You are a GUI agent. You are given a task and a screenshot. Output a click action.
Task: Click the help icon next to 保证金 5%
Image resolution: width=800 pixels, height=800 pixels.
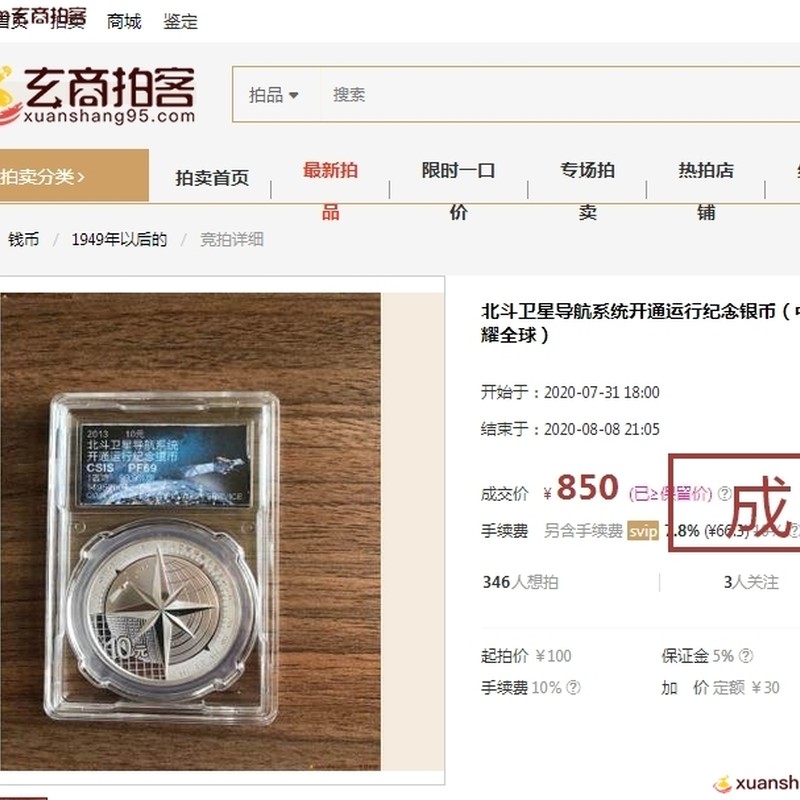pyautogui.click(x=745, y=656)
